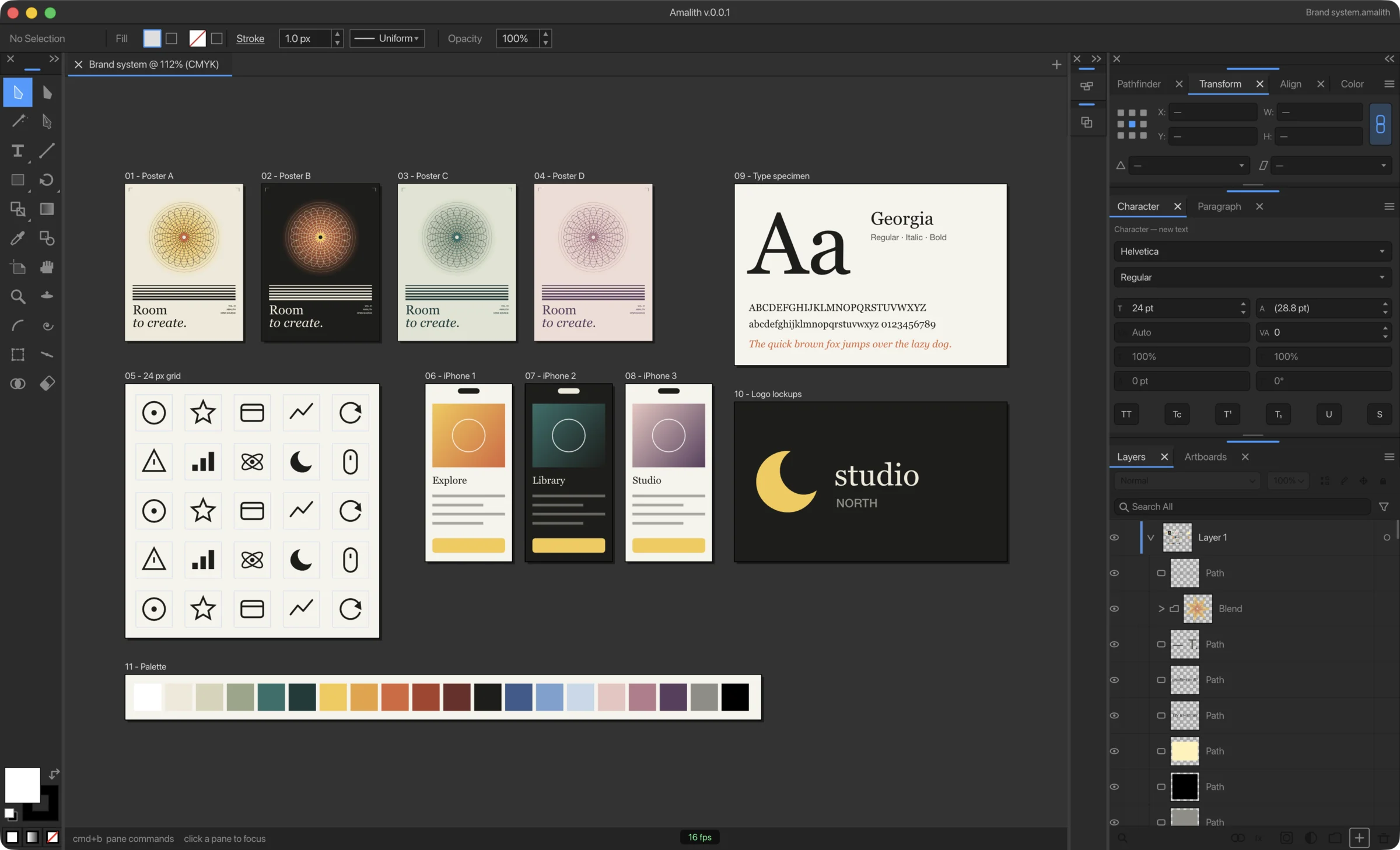Select the Arc tool

point(17,325)
